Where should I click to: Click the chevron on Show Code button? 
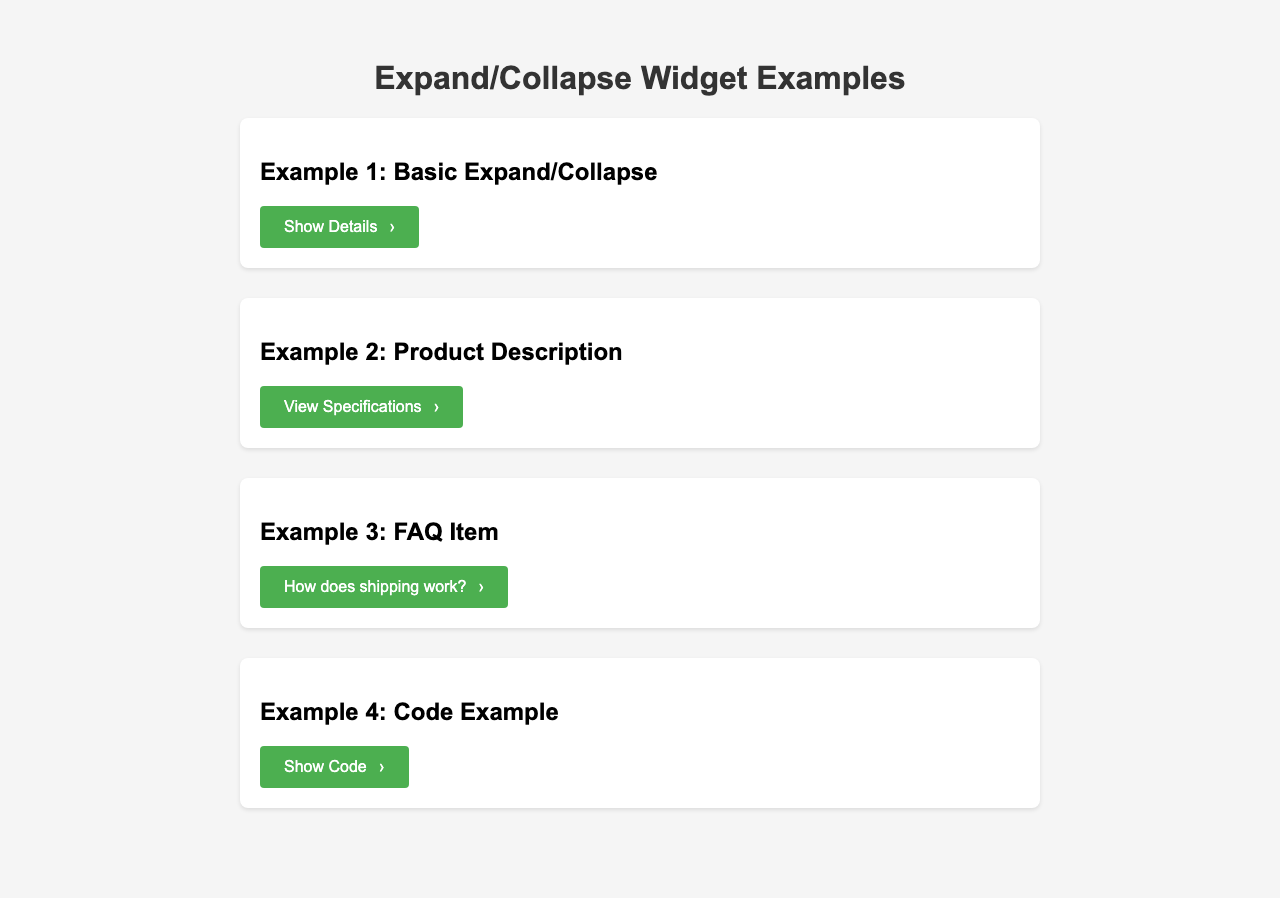381,767
